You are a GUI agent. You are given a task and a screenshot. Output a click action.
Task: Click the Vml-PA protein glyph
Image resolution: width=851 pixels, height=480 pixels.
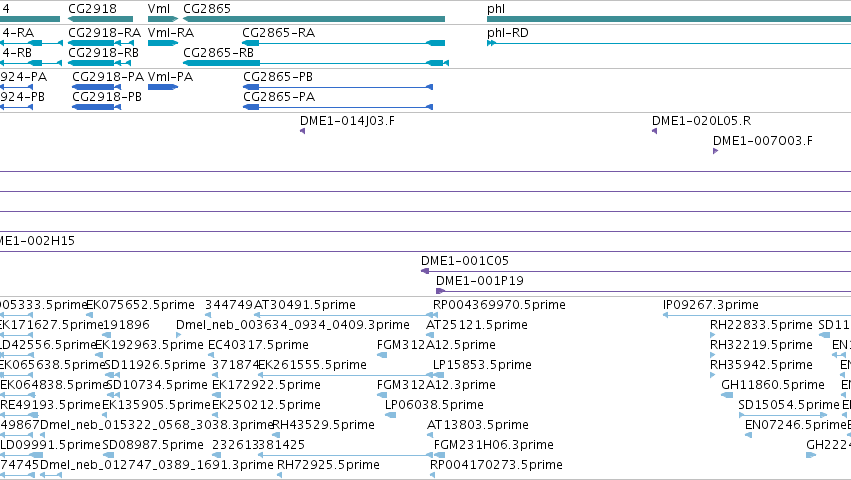click(163, 87)
